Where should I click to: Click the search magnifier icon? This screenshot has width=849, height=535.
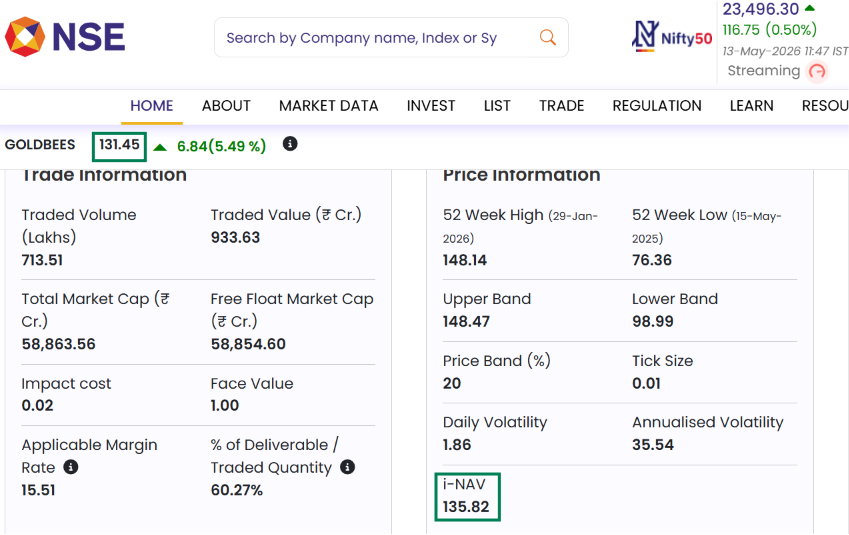tap(547, 37)
